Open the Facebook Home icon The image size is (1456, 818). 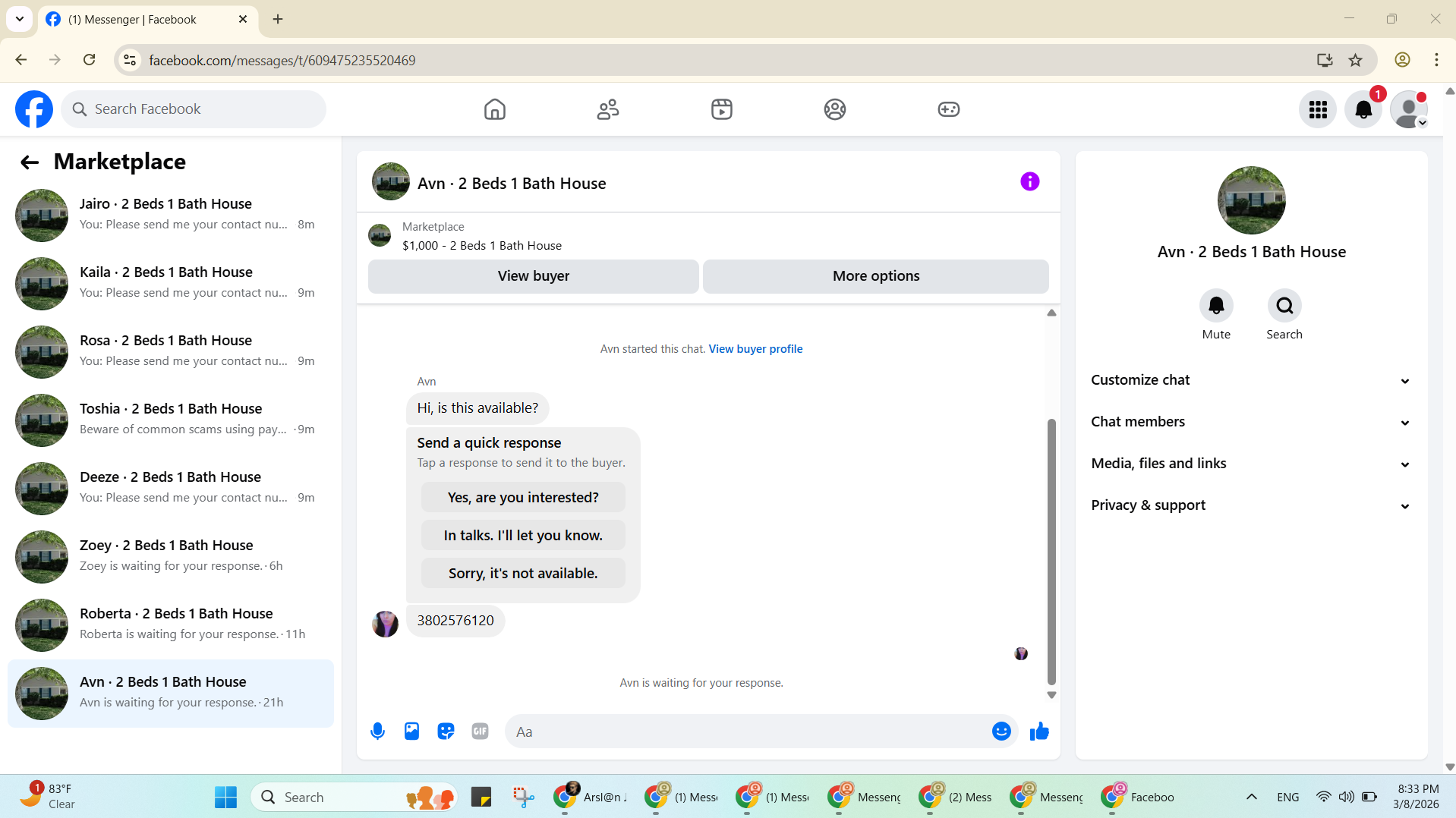point(494,109)
